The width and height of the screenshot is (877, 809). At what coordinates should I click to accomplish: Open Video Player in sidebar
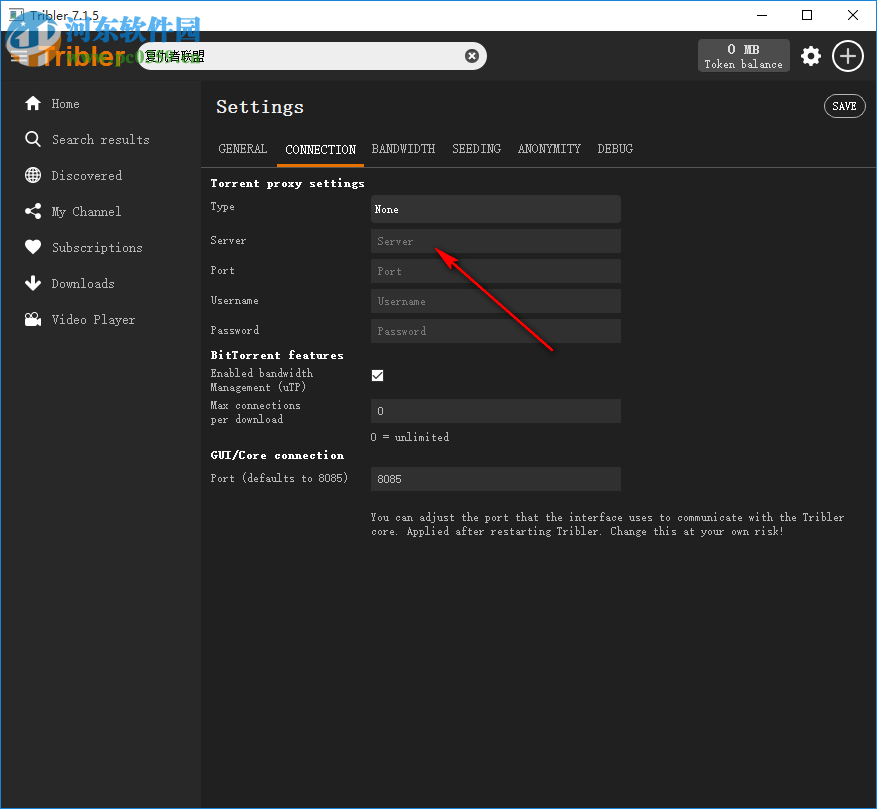(93, 319)
